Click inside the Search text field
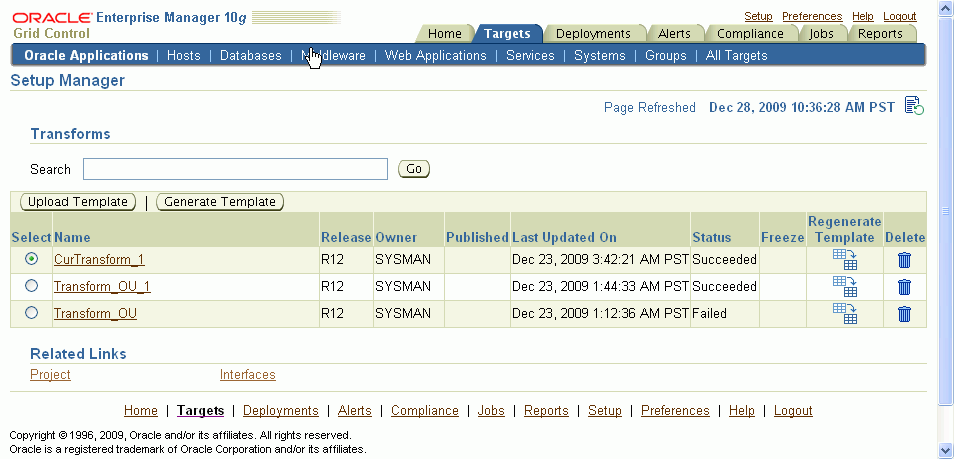This screenshot has height=459, width=954. pyautogui.click(x=235, y=169)
